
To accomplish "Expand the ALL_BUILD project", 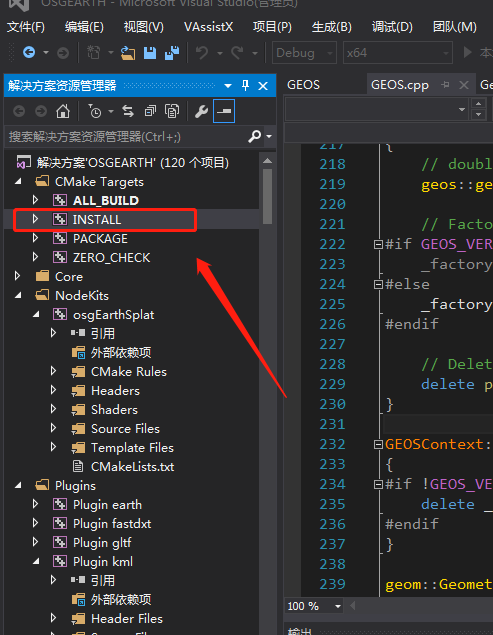I will (x=35, y=200).
